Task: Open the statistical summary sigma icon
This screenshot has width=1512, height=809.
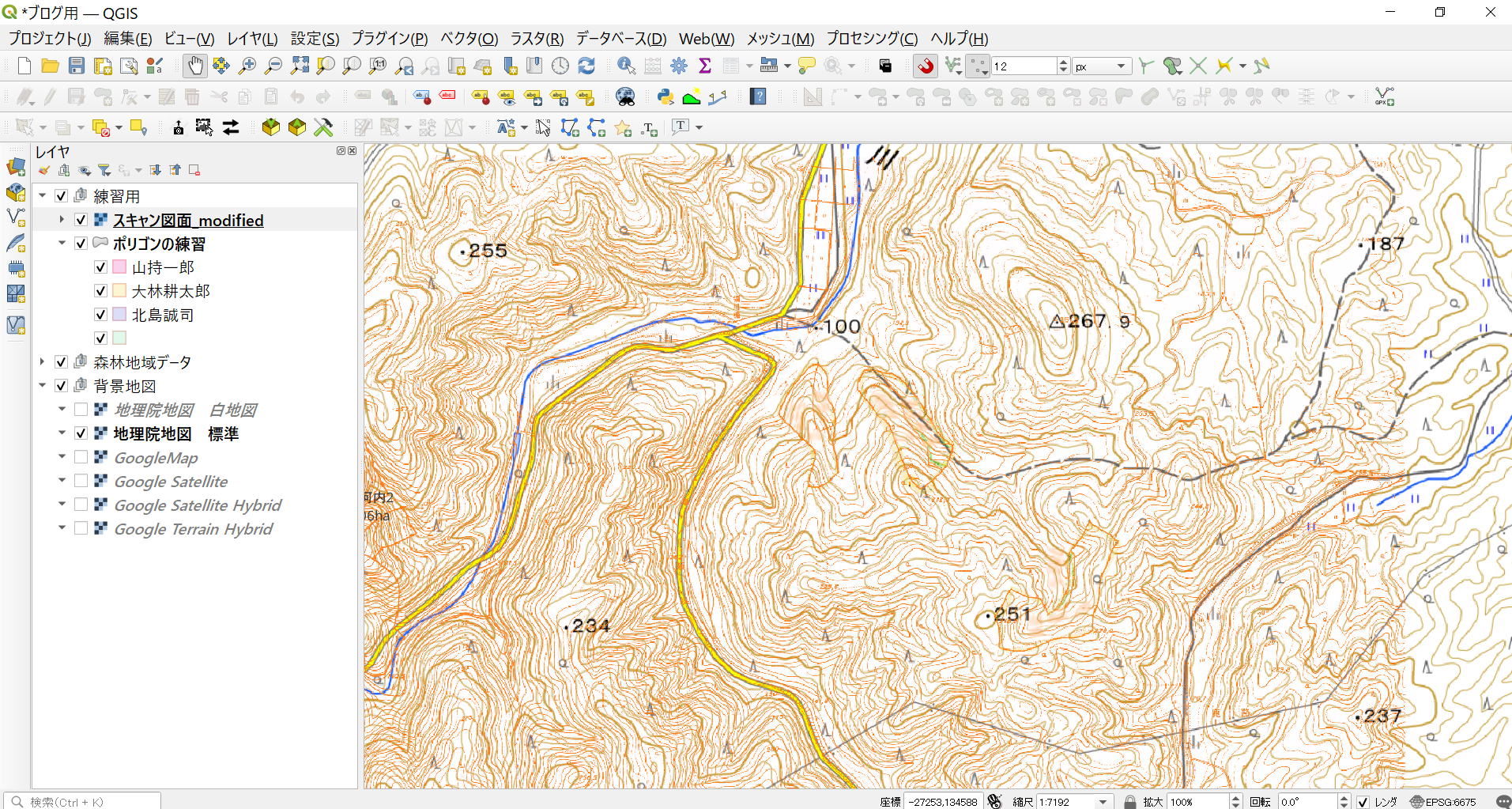Action: click(x=705, y=66)
